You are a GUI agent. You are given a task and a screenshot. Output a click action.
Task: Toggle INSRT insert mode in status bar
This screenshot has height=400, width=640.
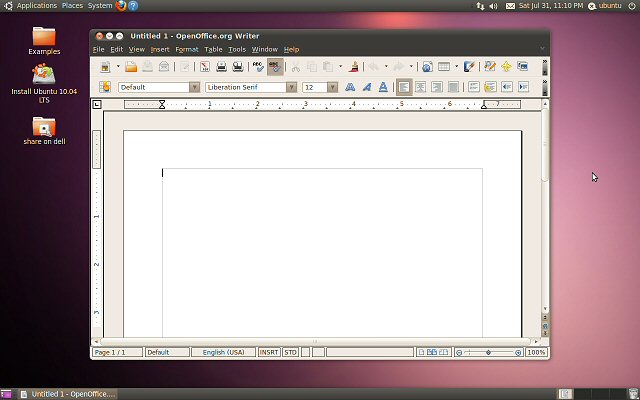coord(269,352)
